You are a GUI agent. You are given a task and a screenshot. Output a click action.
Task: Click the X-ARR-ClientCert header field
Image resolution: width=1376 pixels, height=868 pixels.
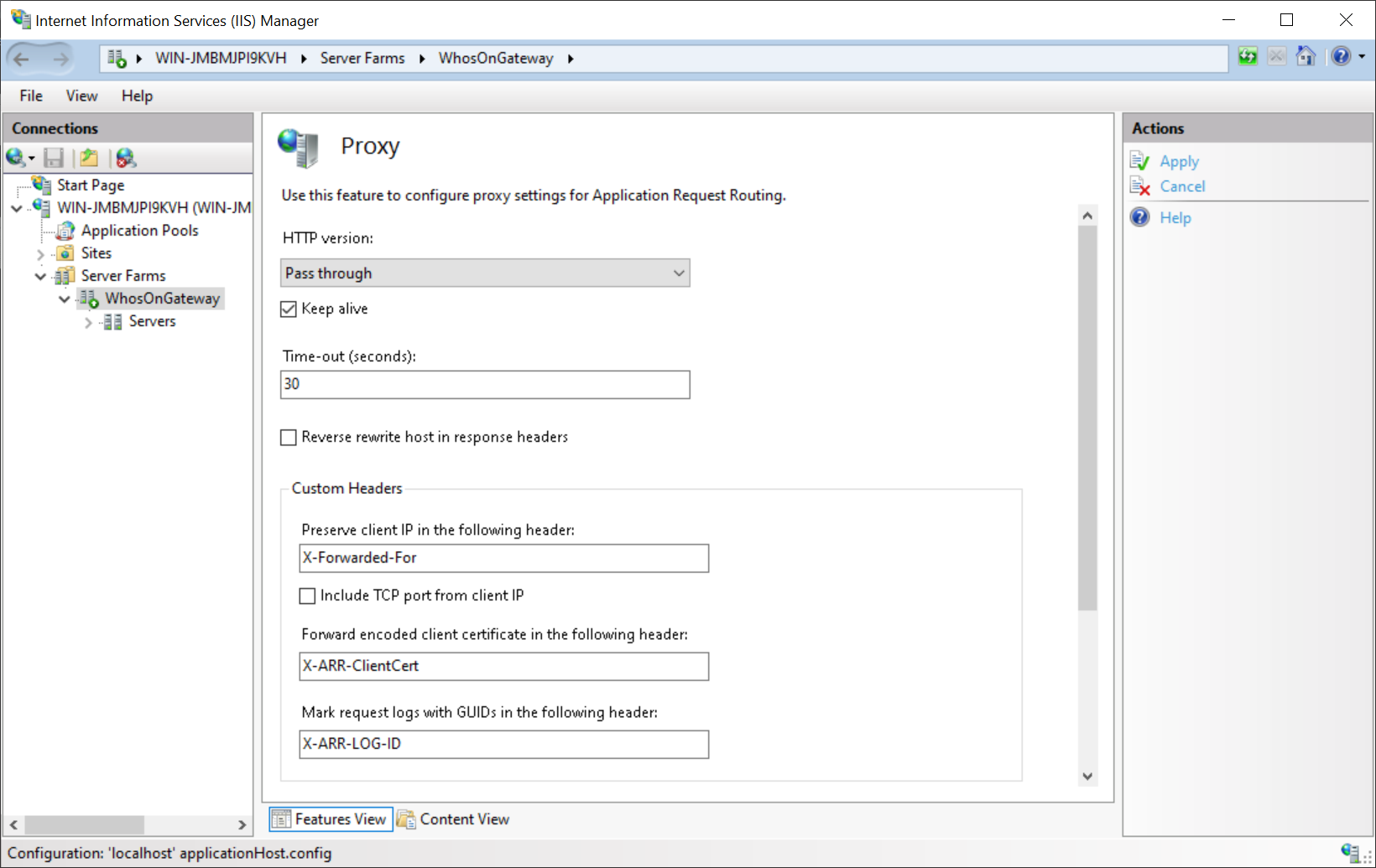pyautogui.click(x=503, y=667)
